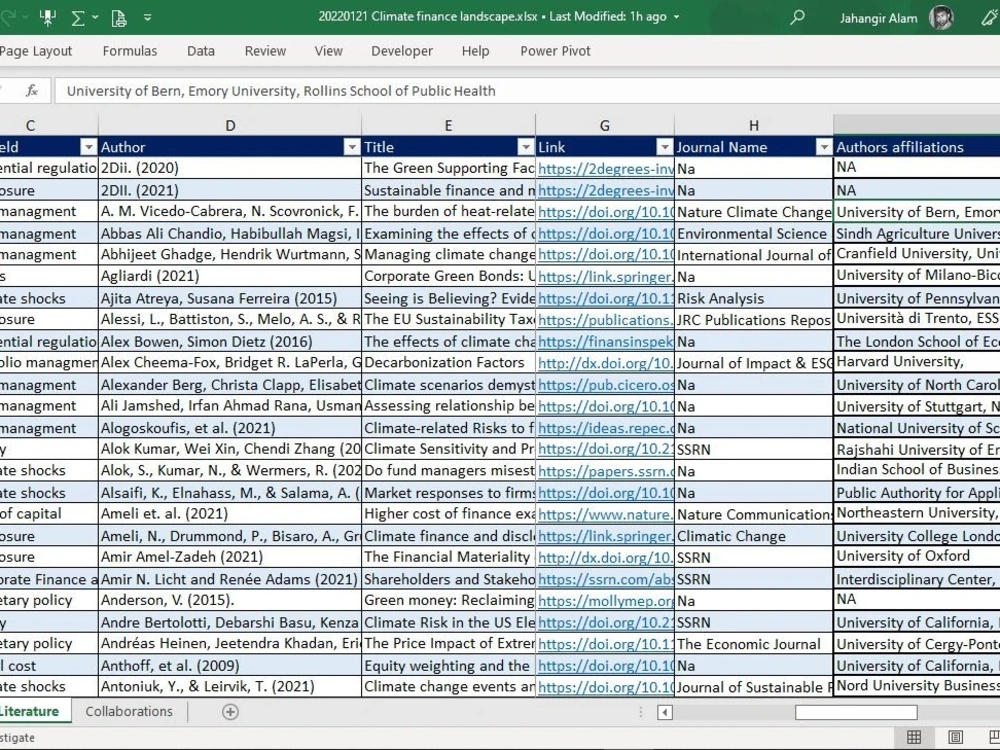The width and height of the screenshot is (1000, 750).
Task: Open the Power Pivot tab
Action: point(555,51)
